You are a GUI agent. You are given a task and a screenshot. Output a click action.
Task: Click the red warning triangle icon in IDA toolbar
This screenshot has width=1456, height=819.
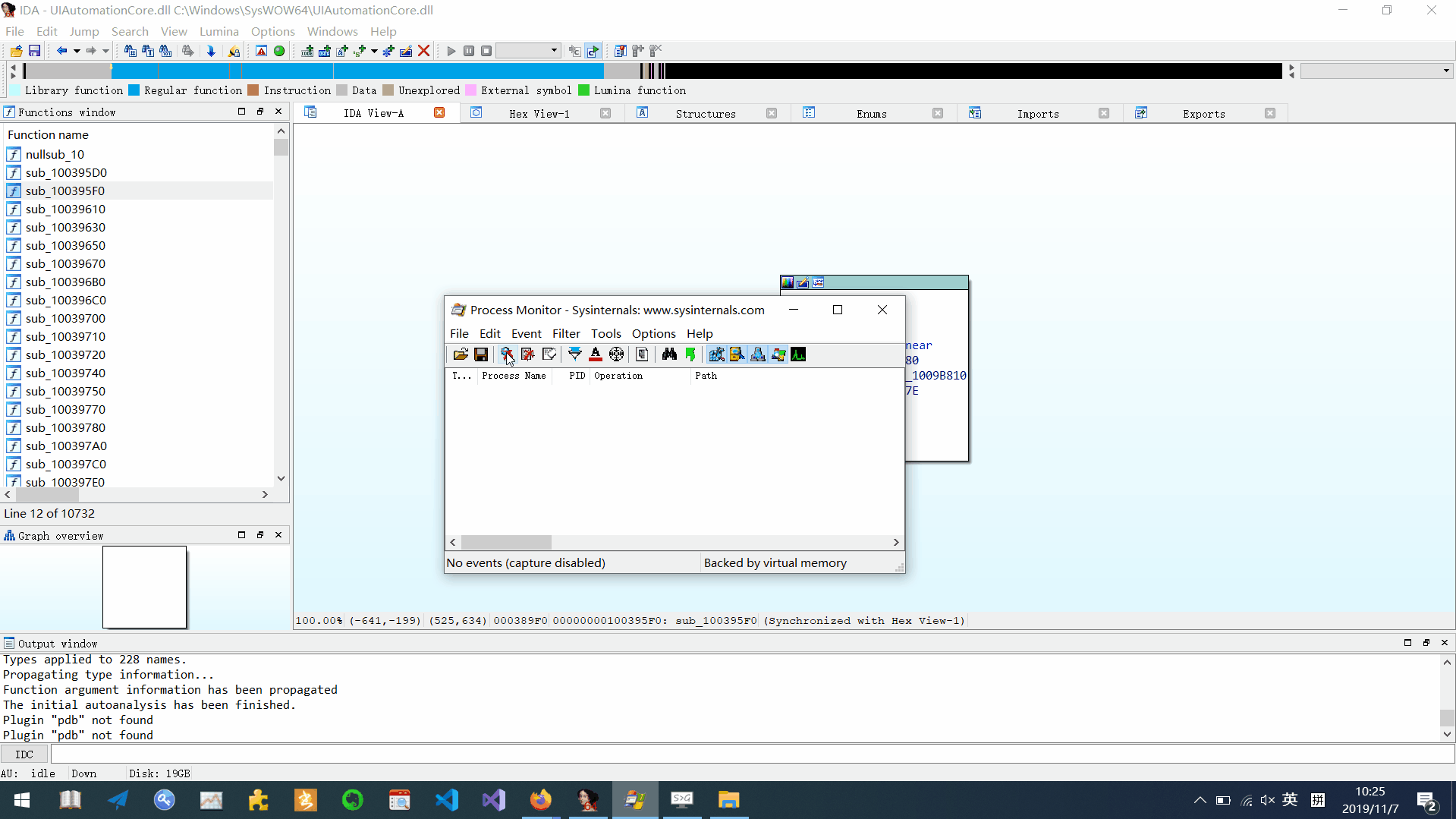pos(261,51)
